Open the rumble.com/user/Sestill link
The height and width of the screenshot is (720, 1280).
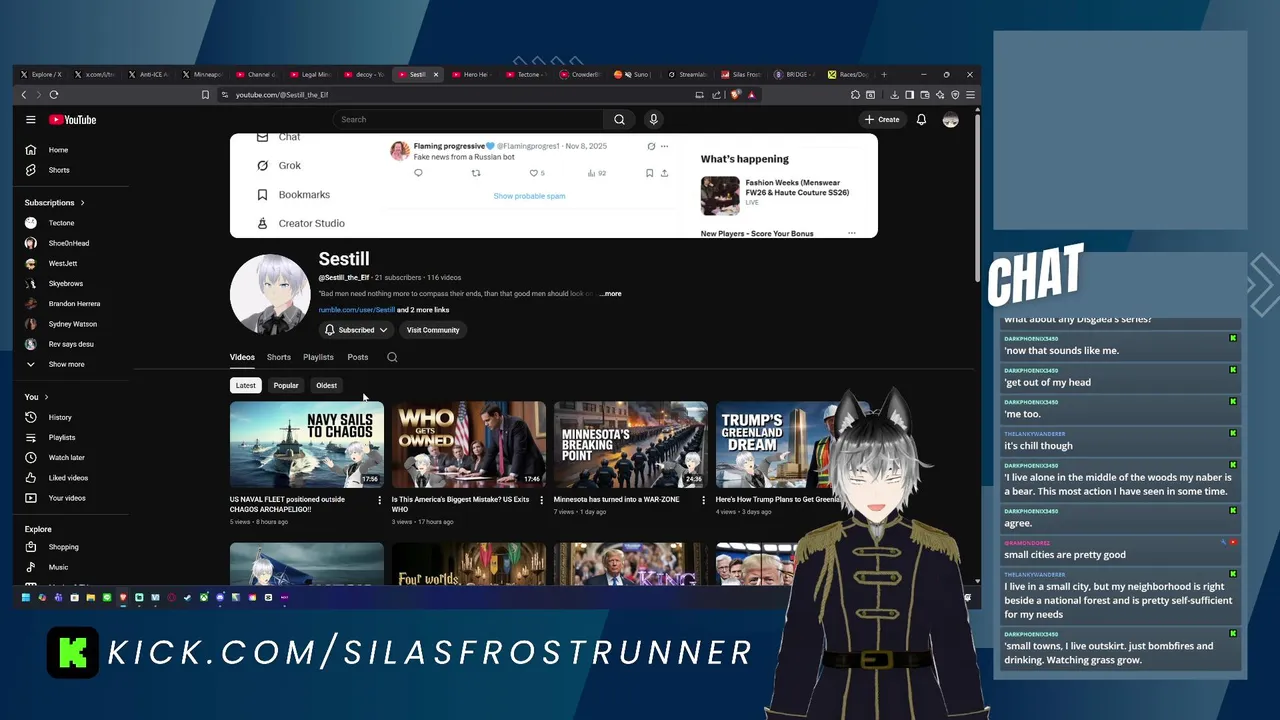(x=357, y=310)
